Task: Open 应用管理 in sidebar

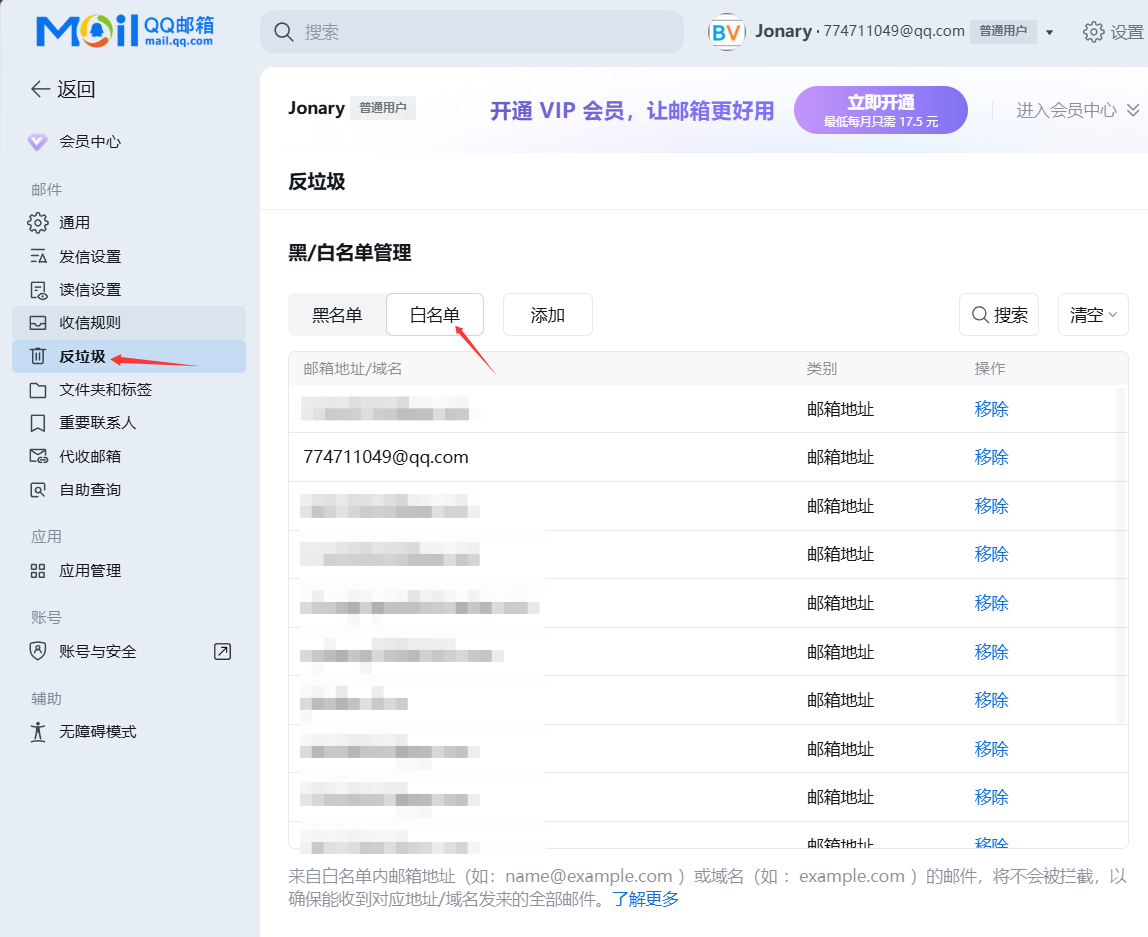Action: pos(129,571)
